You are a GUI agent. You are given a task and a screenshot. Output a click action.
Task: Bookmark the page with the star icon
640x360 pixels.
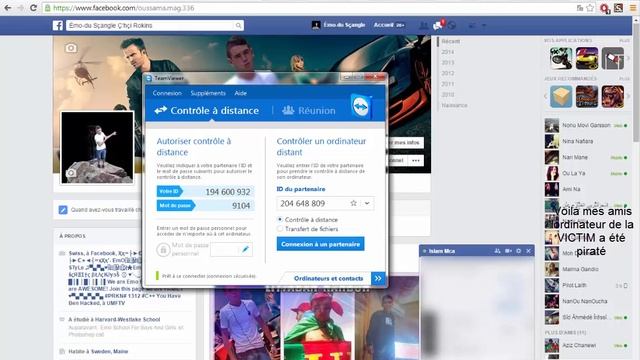pyautogui.click(x=590, y=8)
